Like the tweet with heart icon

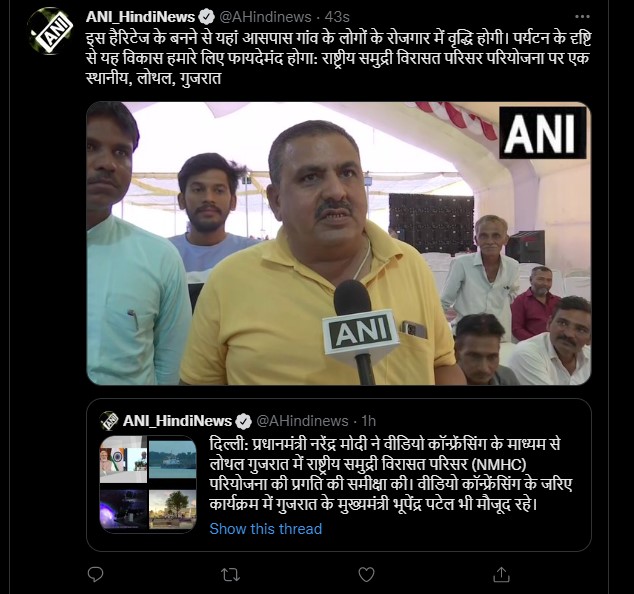point(366,574)
